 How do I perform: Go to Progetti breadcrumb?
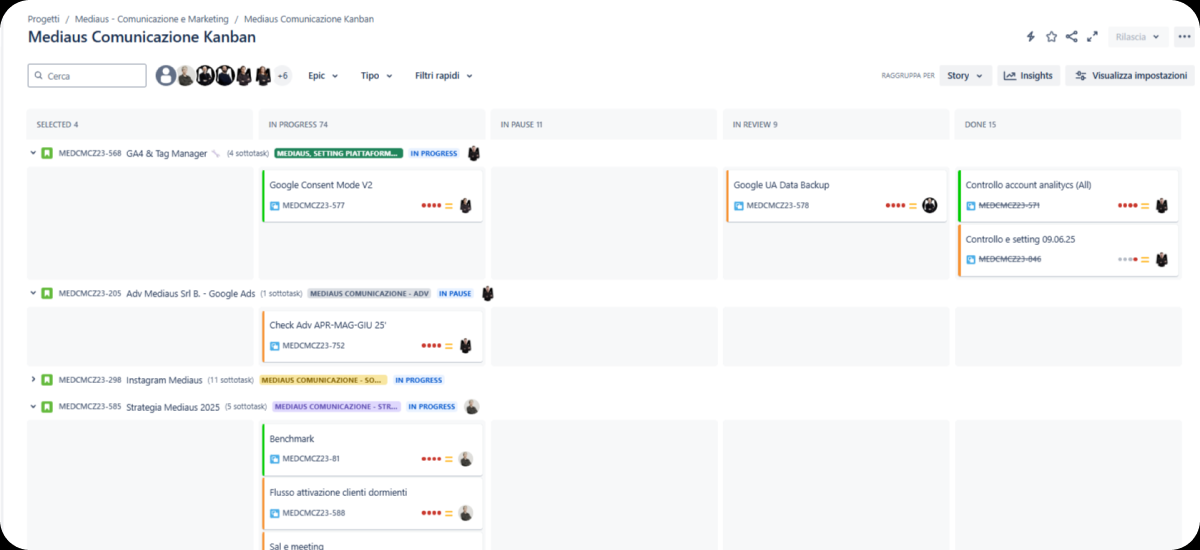coord(43,19)
